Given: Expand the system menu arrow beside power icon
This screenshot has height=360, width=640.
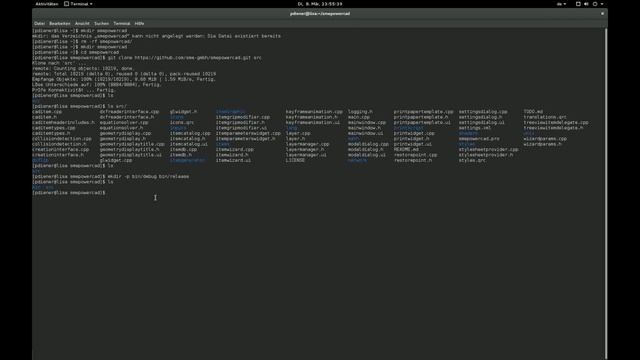Looking at the screenshot, I should coord(602,4).
